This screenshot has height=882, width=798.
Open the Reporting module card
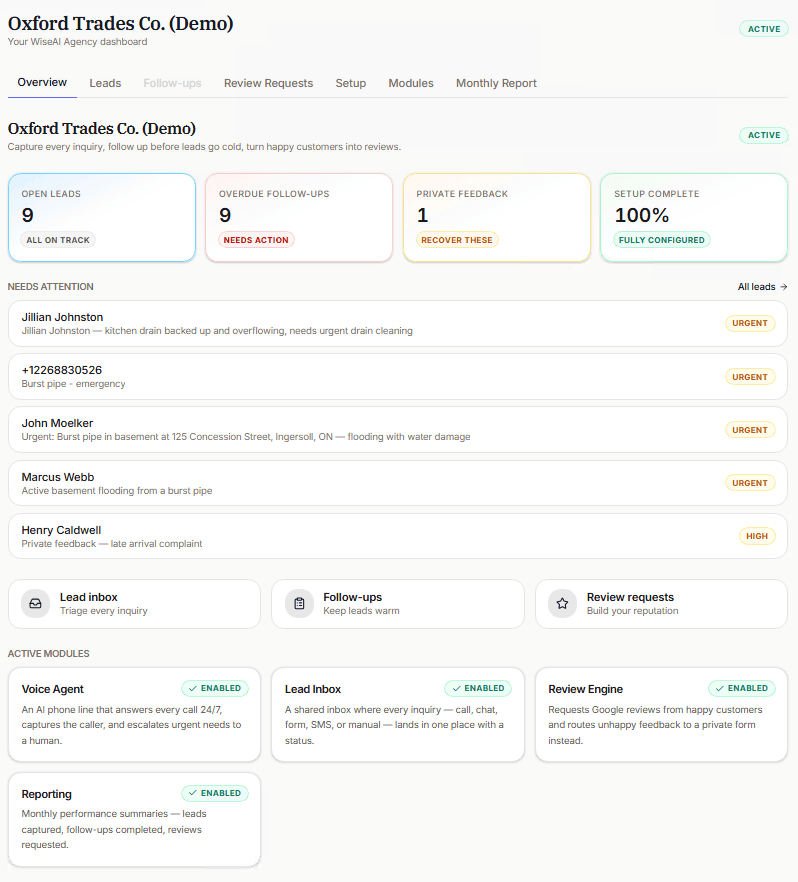134,820
